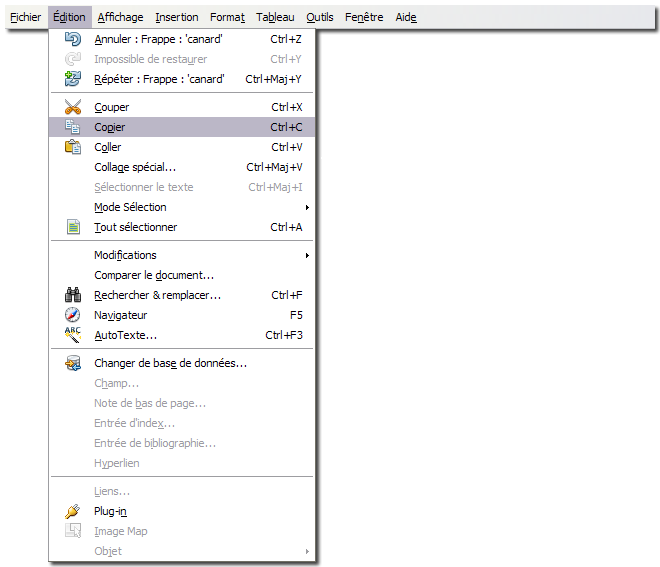Click the greyed Entrée de bibliographie... entry

(x=182, y=443)
